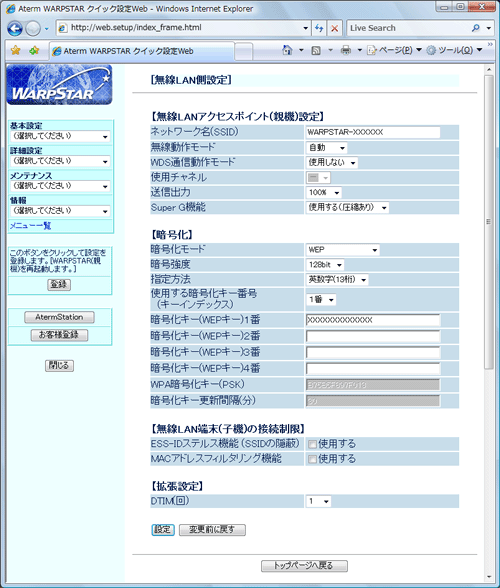This screenshot has width=500, height=588.
Task: Enable MACアドレスフィルタリング機能 checkbox
Action: [312, 459]
